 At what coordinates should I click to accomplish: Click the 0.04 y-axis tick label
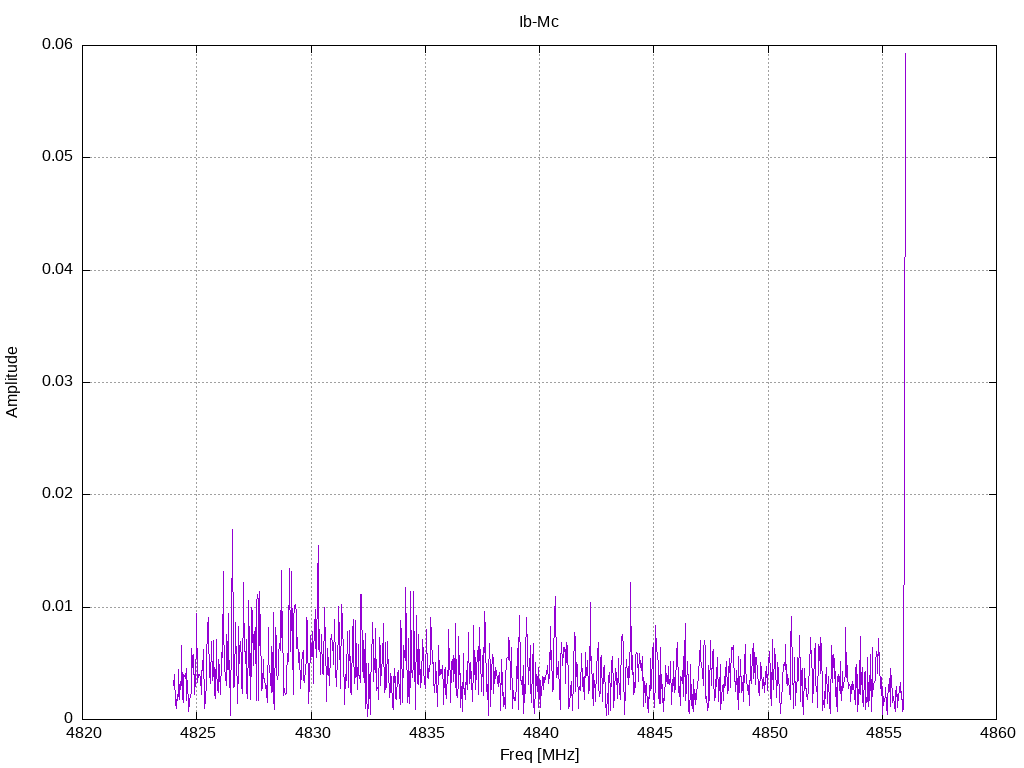57,269
